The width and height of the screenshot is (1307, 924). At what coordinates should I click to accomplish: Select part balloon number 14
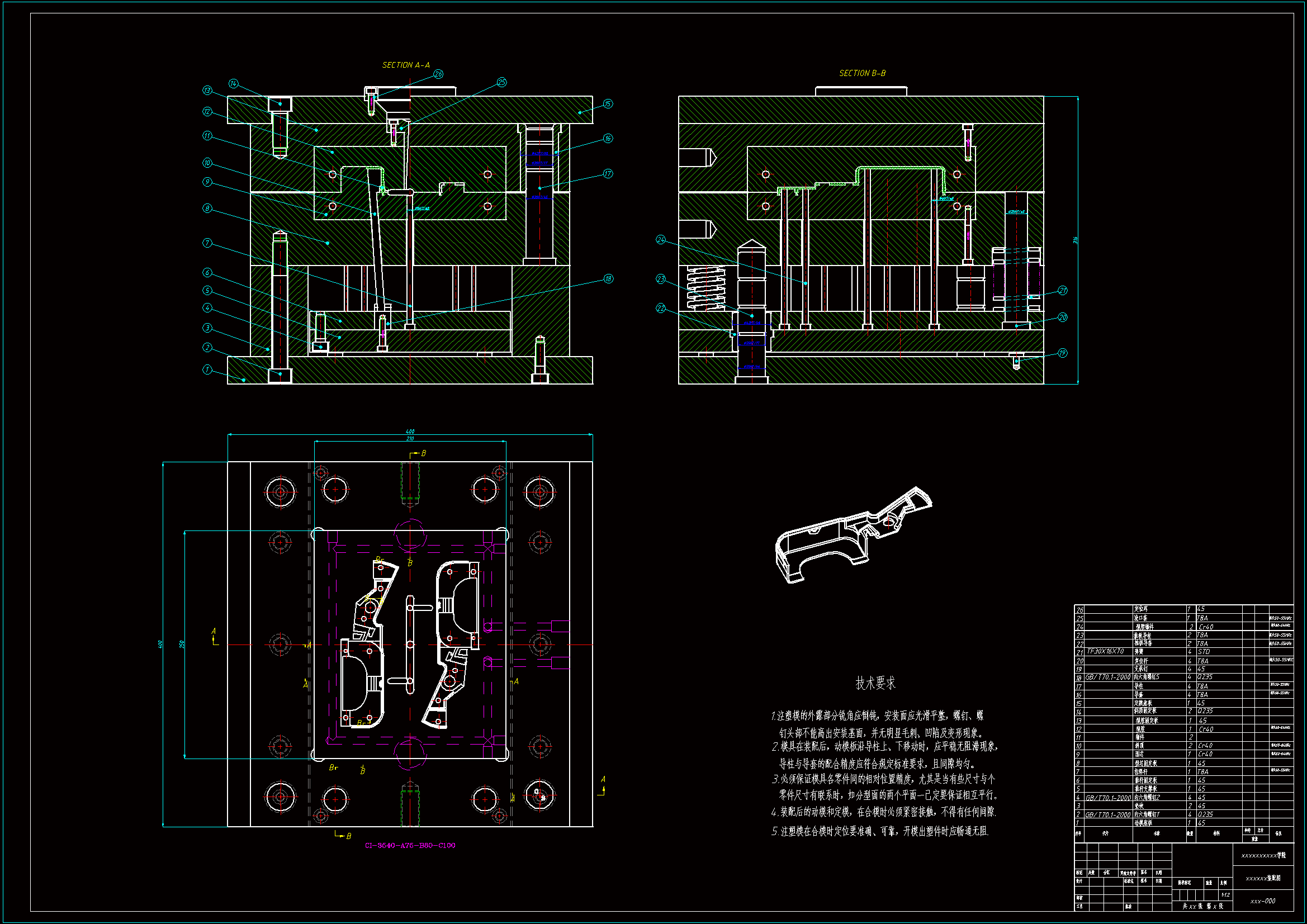point(234,84)
